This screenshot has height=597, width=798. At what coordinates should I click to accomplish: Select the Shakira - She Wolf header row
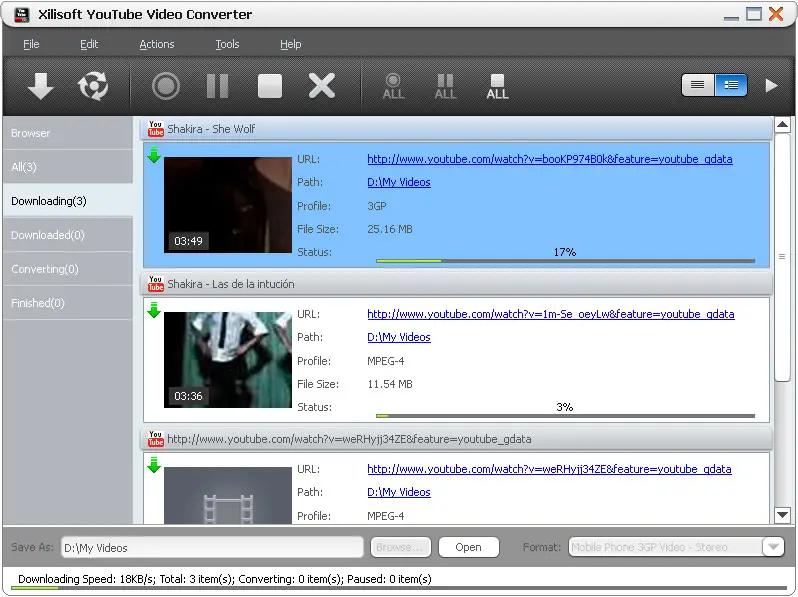456,129
